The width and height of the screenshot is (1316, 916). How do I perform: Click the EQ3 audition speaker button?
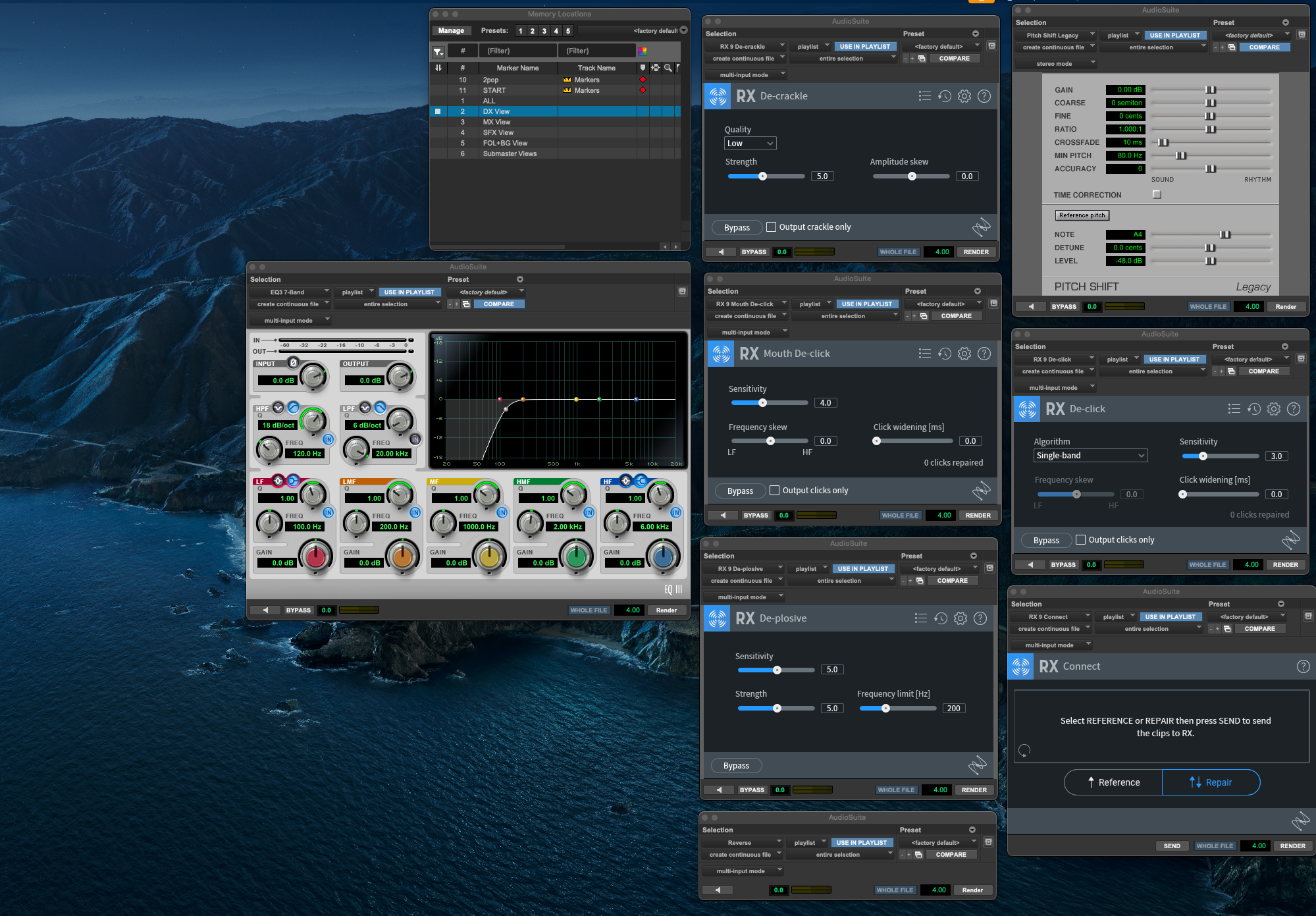[x=265, y=610]
